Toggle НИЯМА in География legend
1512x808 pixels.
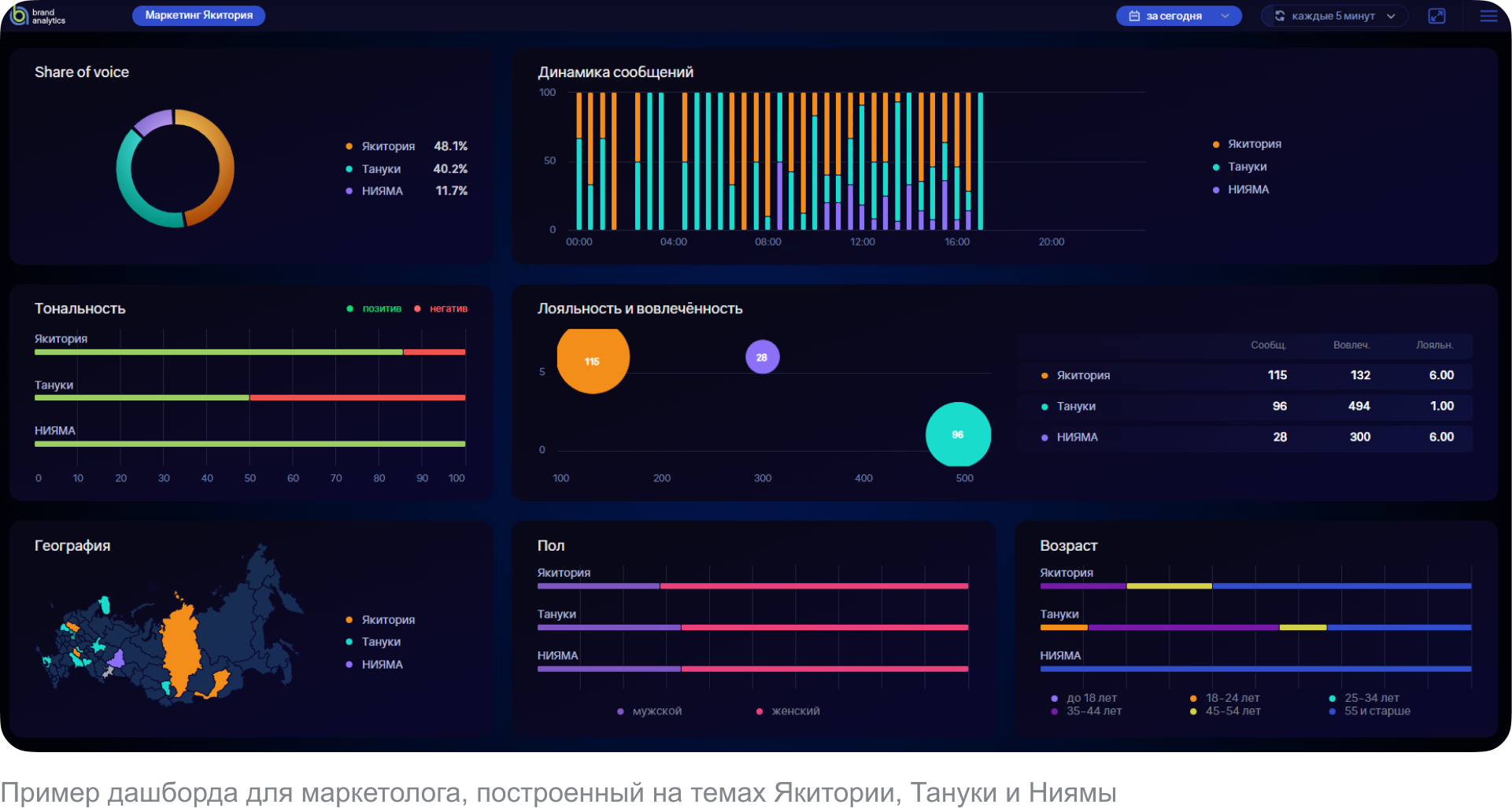[x=375, y=665]
